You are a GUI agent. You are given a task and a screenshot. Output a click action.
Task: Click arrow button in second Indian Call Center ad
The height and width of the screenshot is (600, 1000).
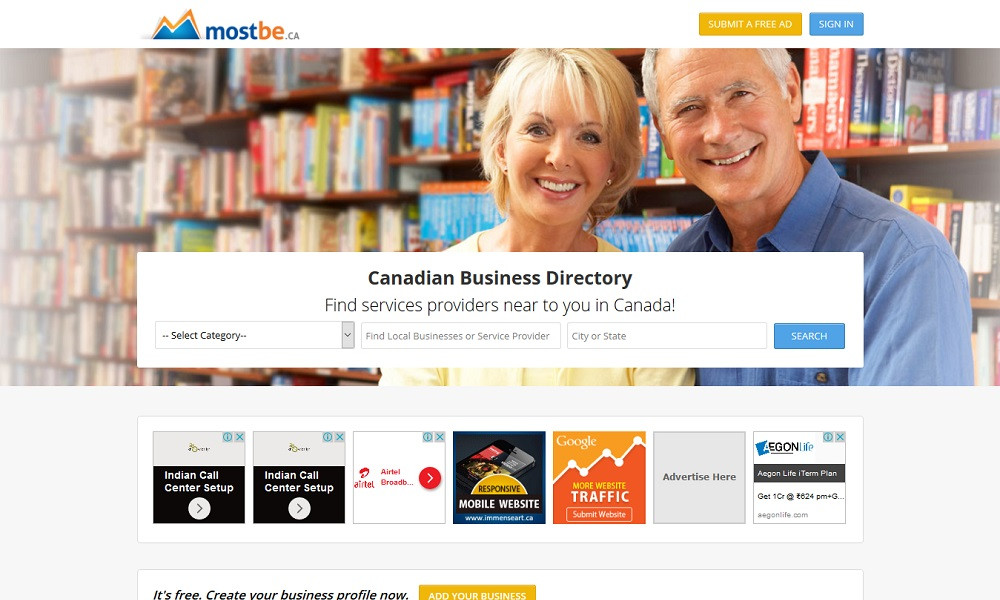point(299,508)
